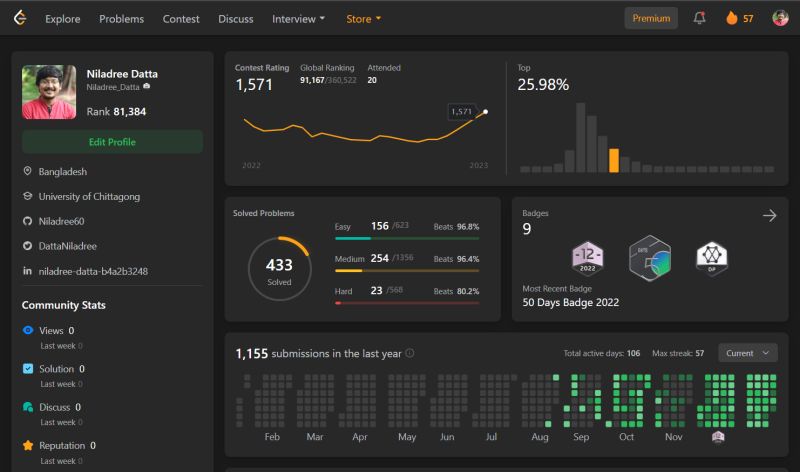
Task: Click the Solution checkmark icon
Action: 28,368
